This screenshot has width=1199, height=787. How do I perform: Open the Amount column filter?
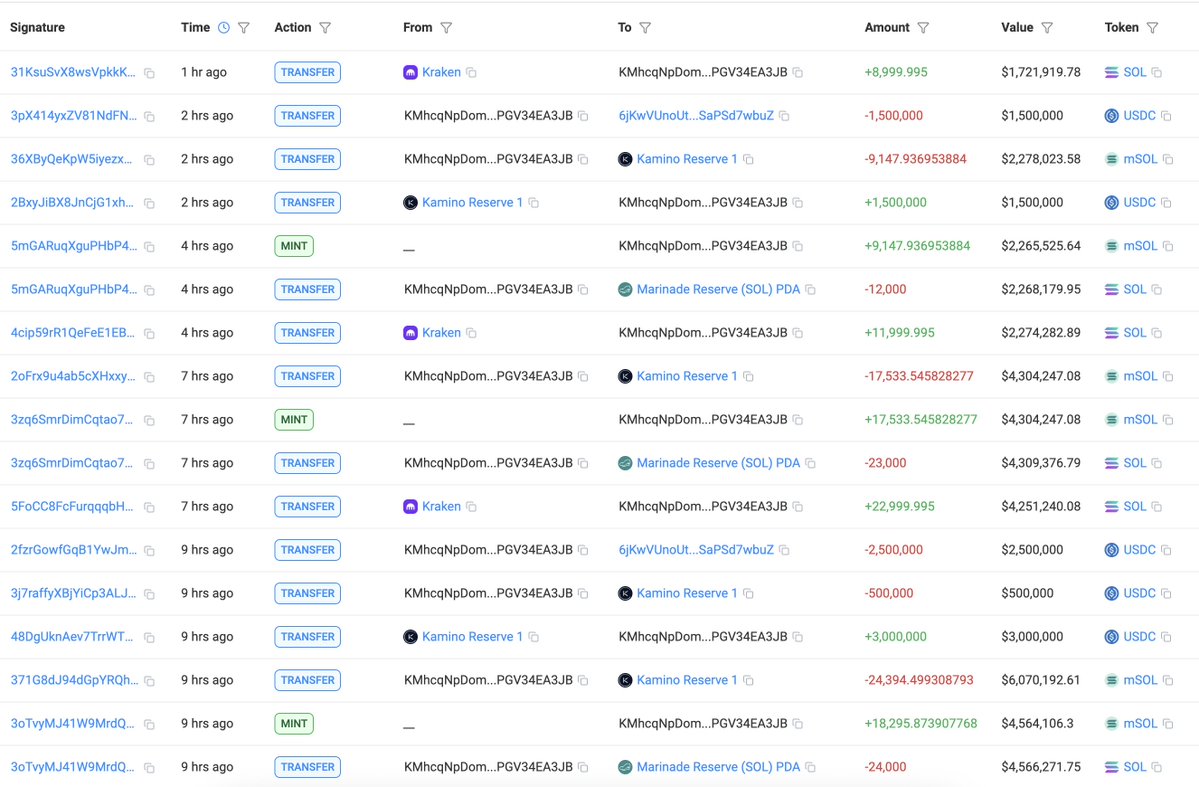[x=923, y=28]
